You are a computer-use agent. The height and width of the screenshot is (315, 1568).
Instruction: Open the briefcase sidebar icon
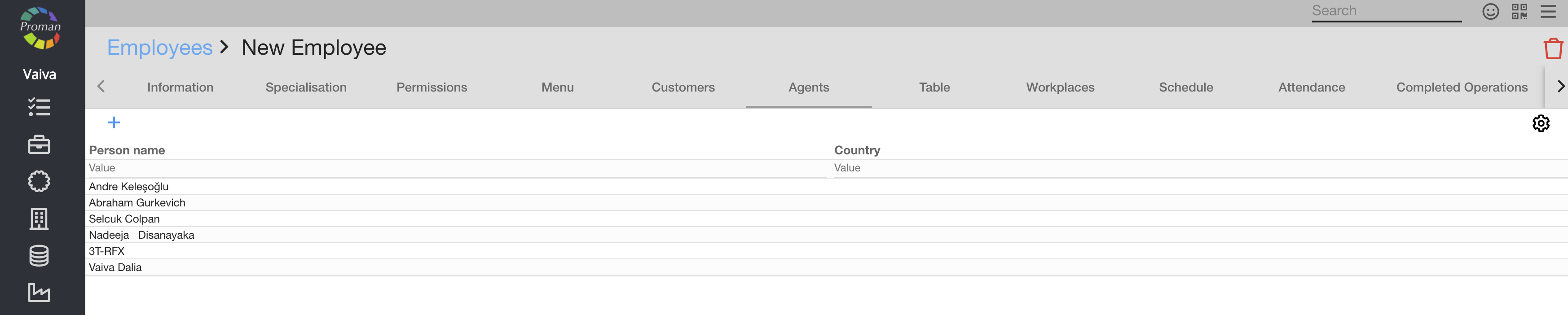click(39, 145)
